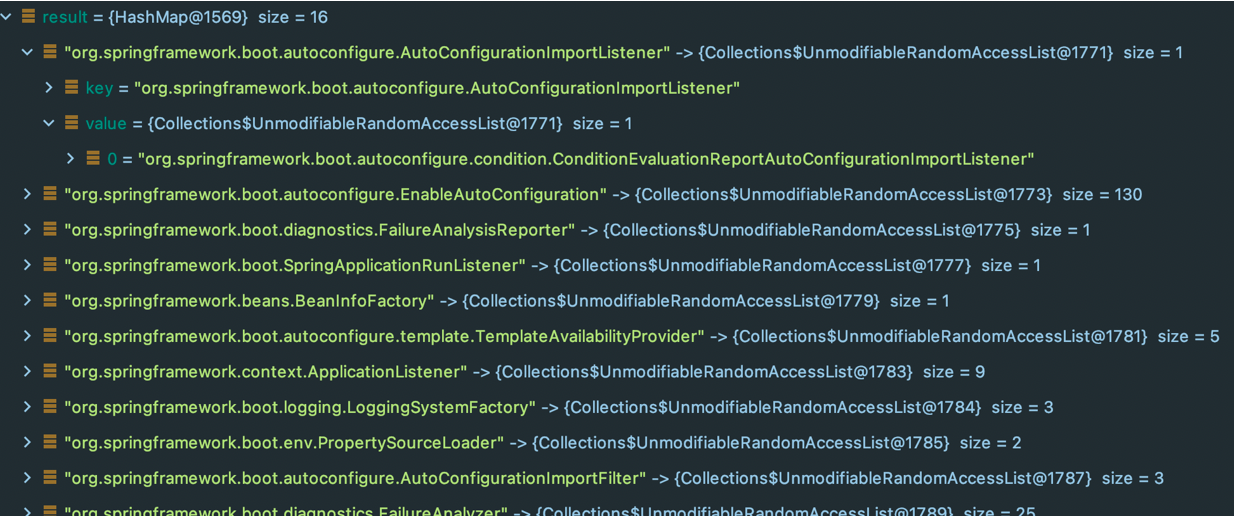Expand the FailureAnalysisReporter entry
The height and width of the screenshot is (516, 1234).
point(27,229)
